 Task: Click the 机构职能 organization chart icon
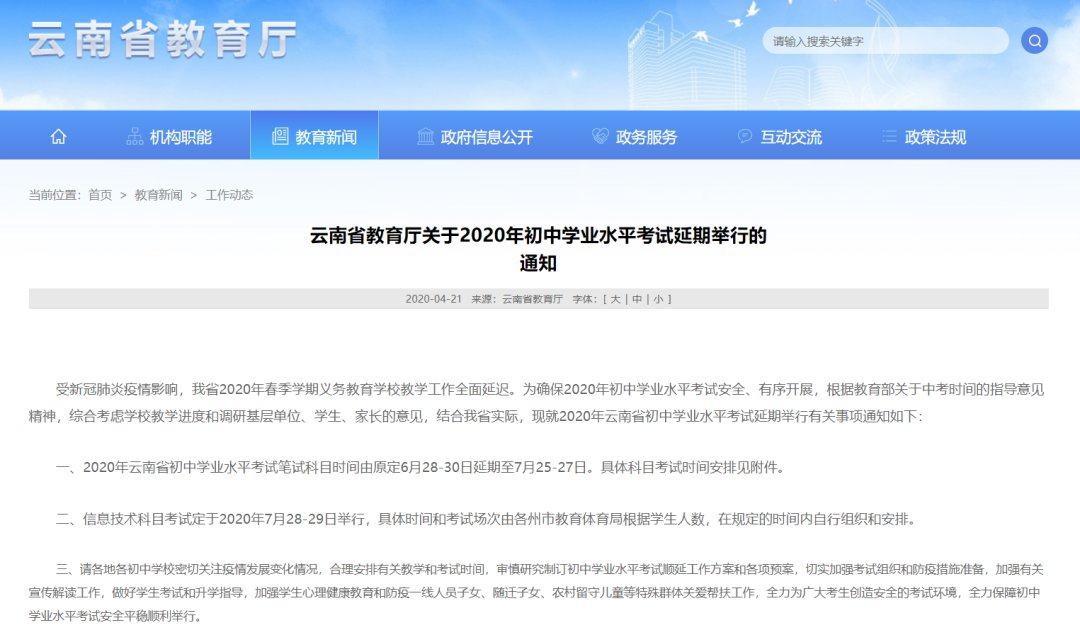(135, 136)
